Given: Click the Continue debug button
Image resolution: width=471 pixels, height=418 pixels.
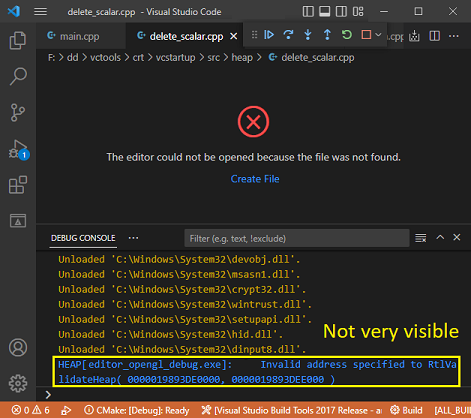Looking at the screenshot, I should [269, 35].
